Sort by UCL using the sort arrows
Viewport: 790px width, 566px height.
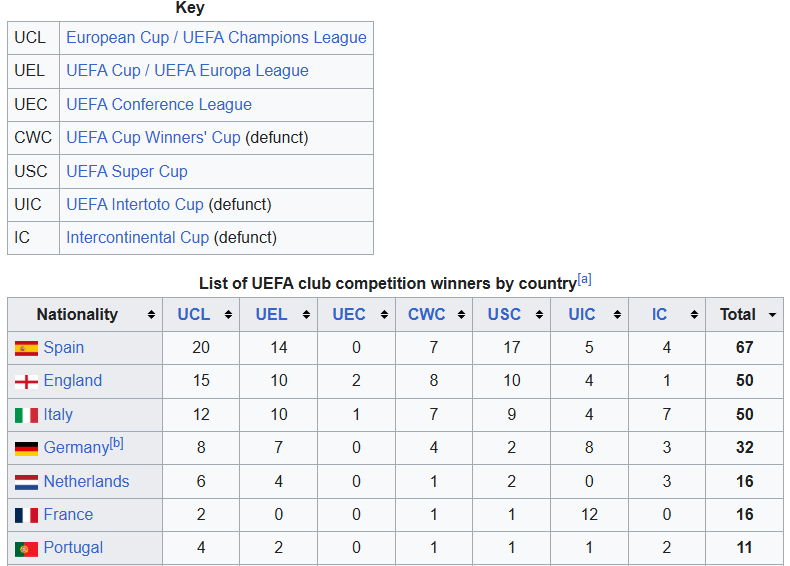(x=228, y=315)
